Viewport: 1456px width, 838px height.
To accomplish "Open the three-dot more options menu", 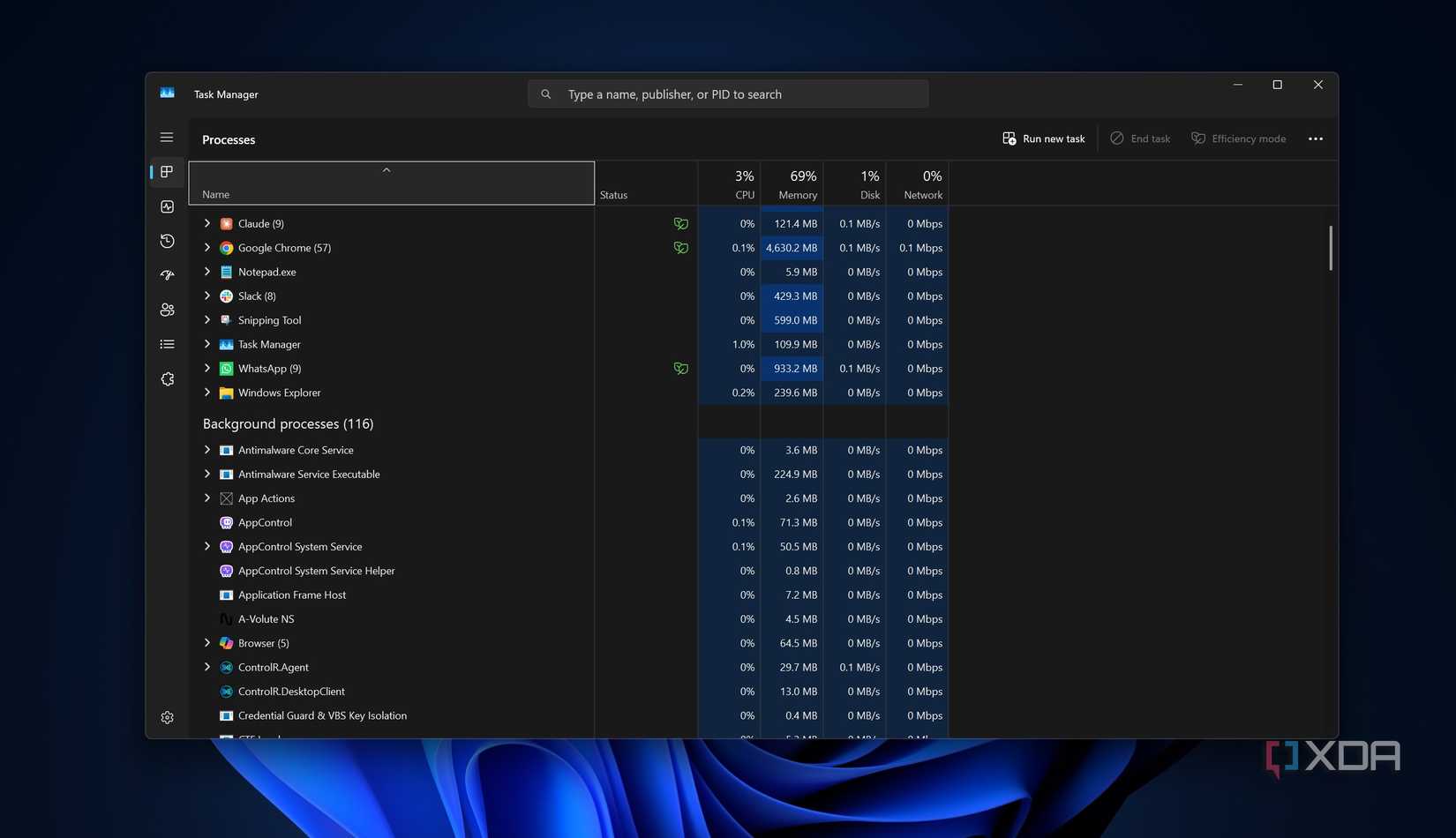I will coord(1315,138).
